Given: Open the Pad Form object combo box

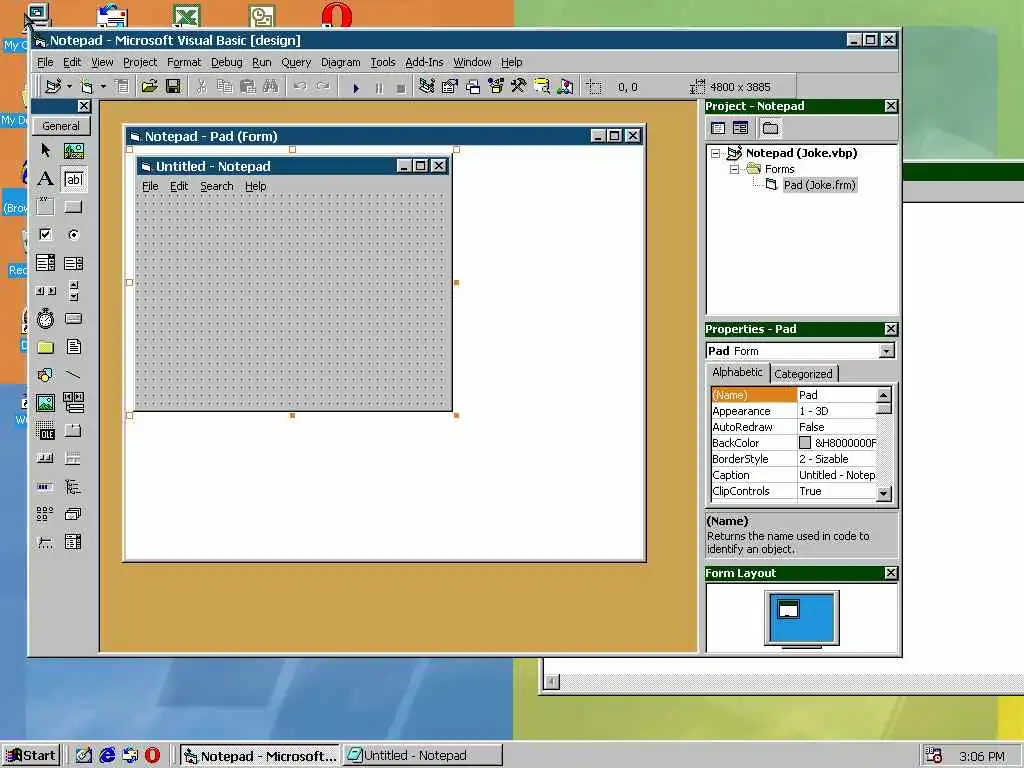Looking at the screenshot, I should coord(886,351).
